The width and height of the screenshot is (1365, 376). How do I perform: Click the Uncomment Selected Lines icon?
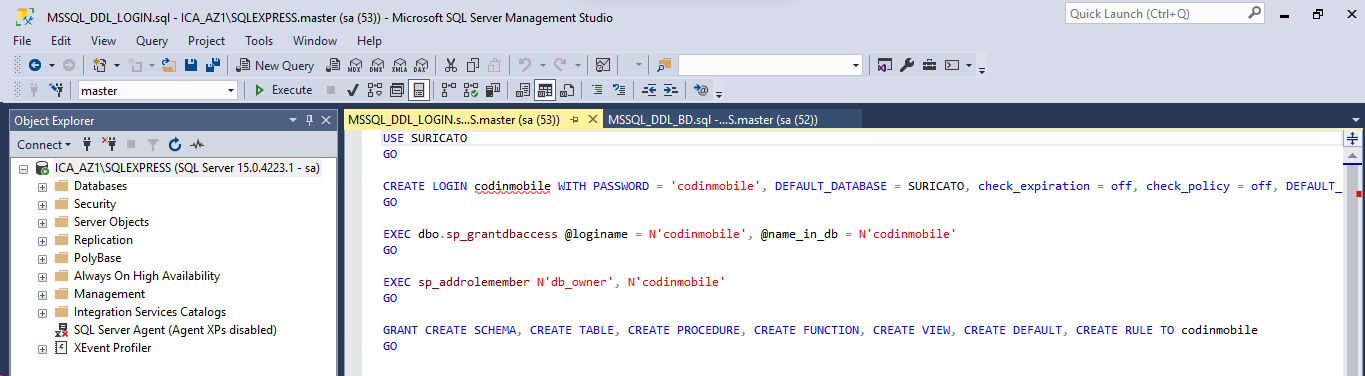click(618, 90)
